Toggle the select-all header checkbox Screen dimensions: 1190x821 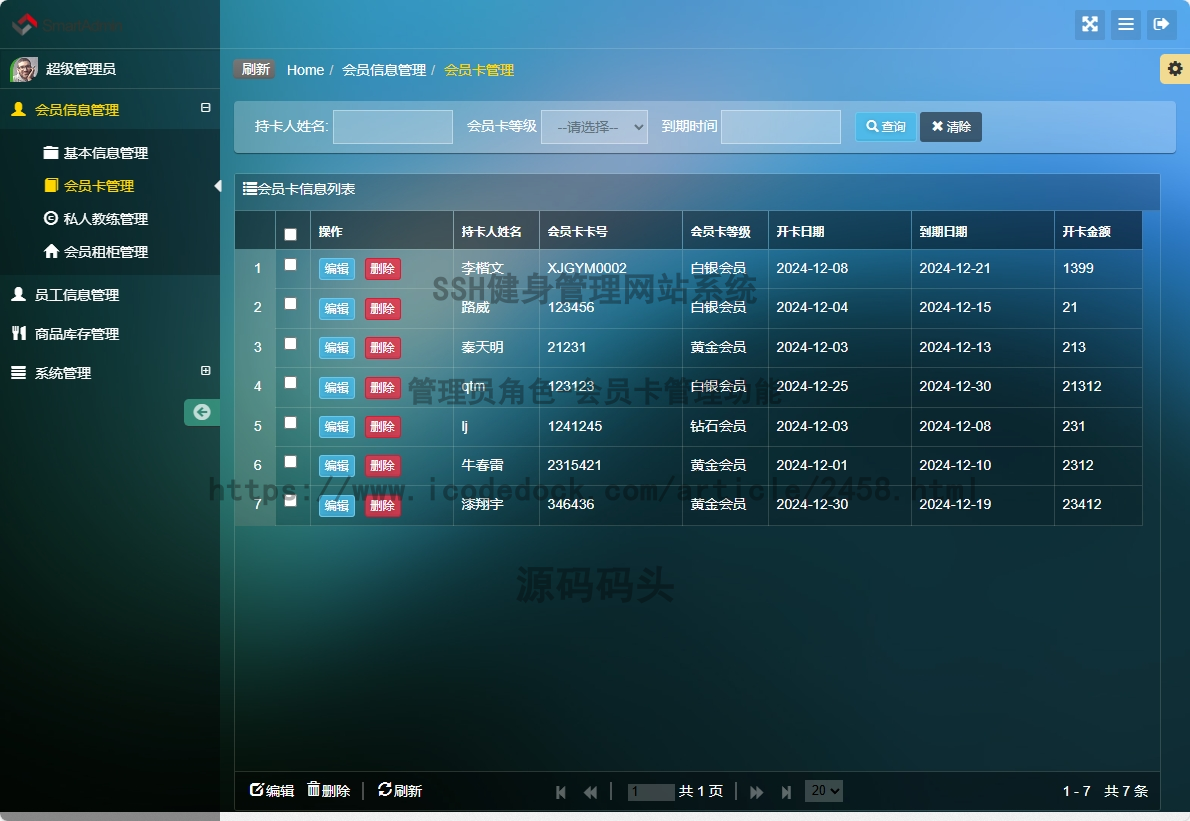[x=290, y=234]
